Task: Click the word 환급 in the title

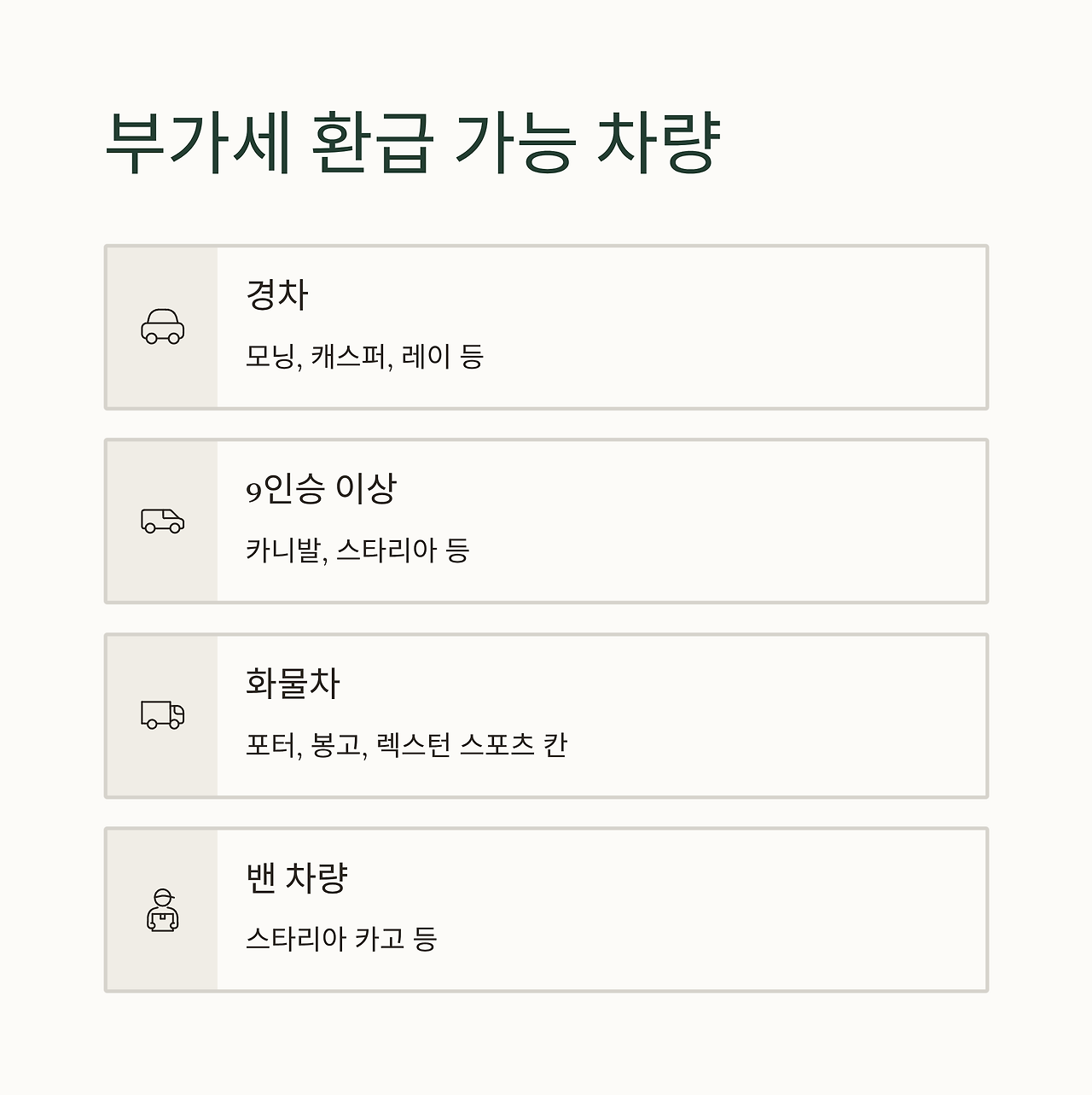Action: coord(373,143)
